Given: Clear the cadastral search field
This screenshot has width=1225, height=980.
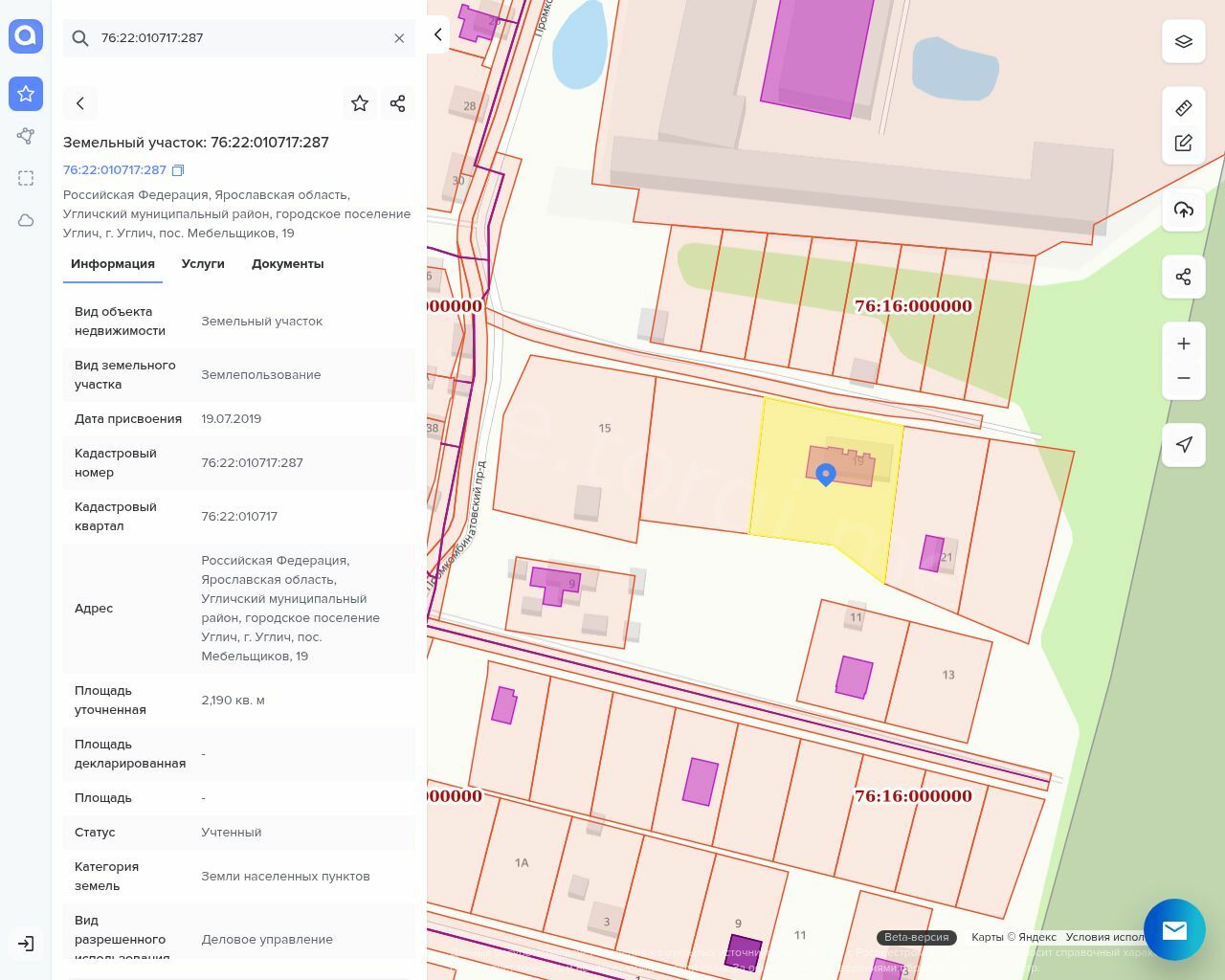Looking at the screenshot, I should point(399,38).
